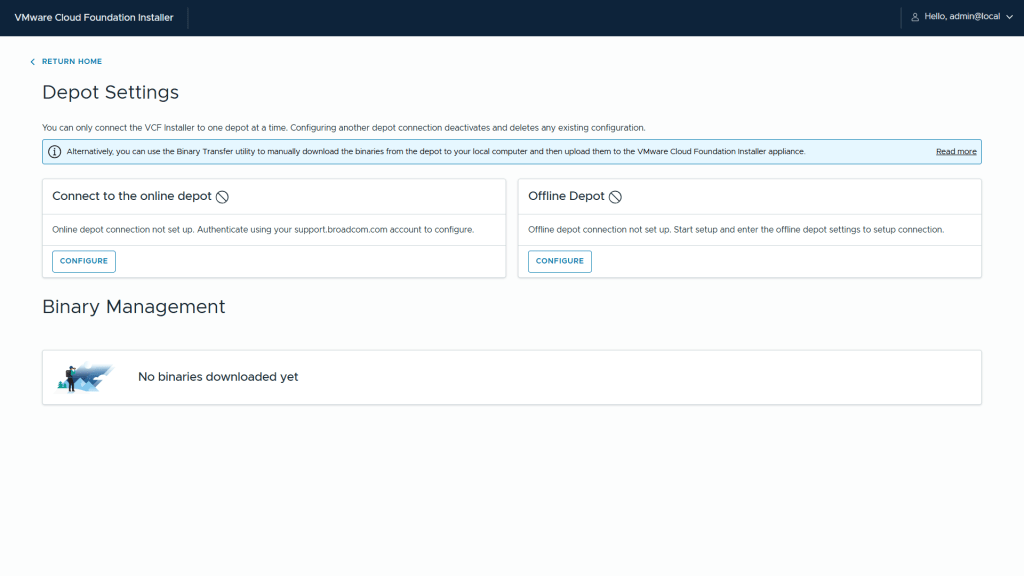
Task: Click the user profile icon in header
Action: tap(914, 17)
